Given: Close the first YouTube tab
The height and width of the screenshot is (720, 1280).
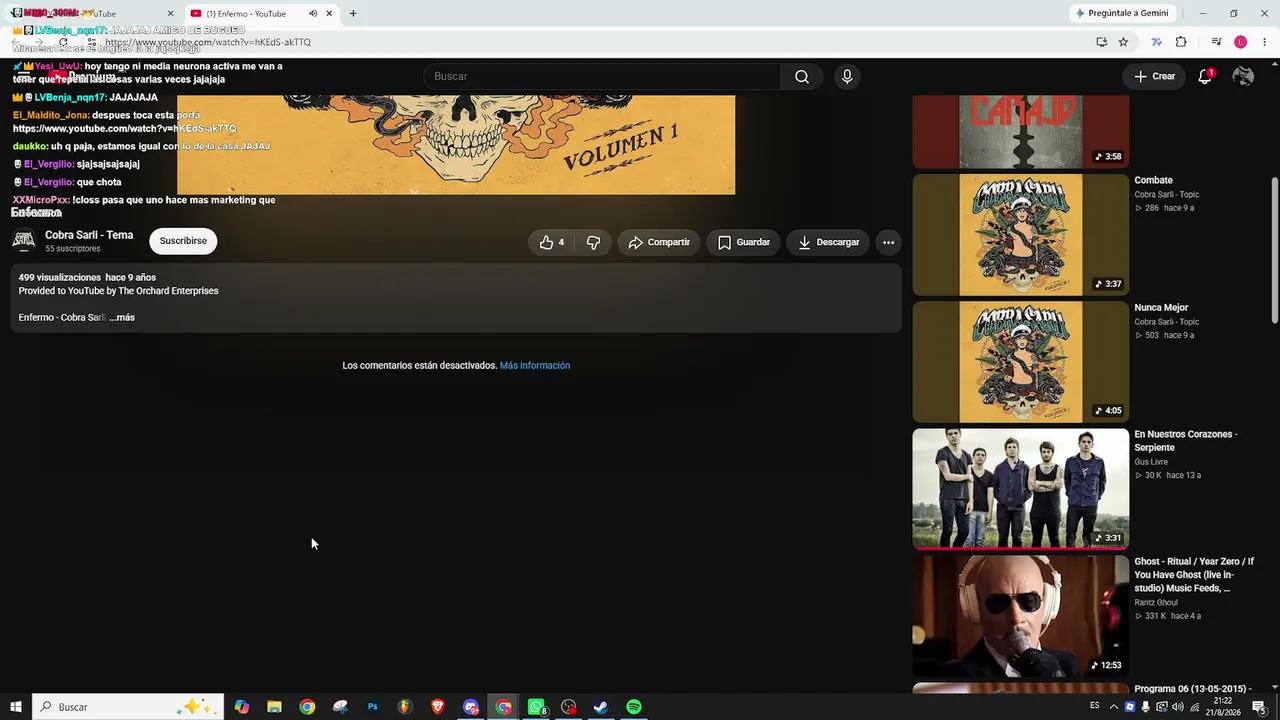Looking at the screenshot, I should [170, 14].
